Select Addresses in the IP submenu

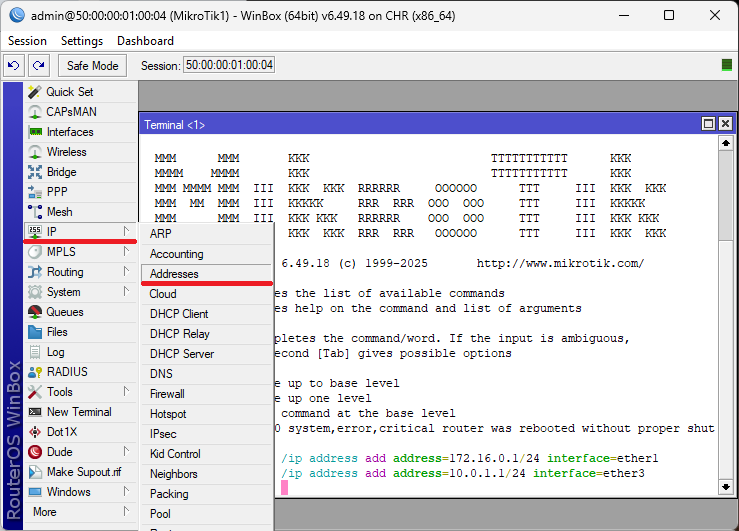pos(174,274)
